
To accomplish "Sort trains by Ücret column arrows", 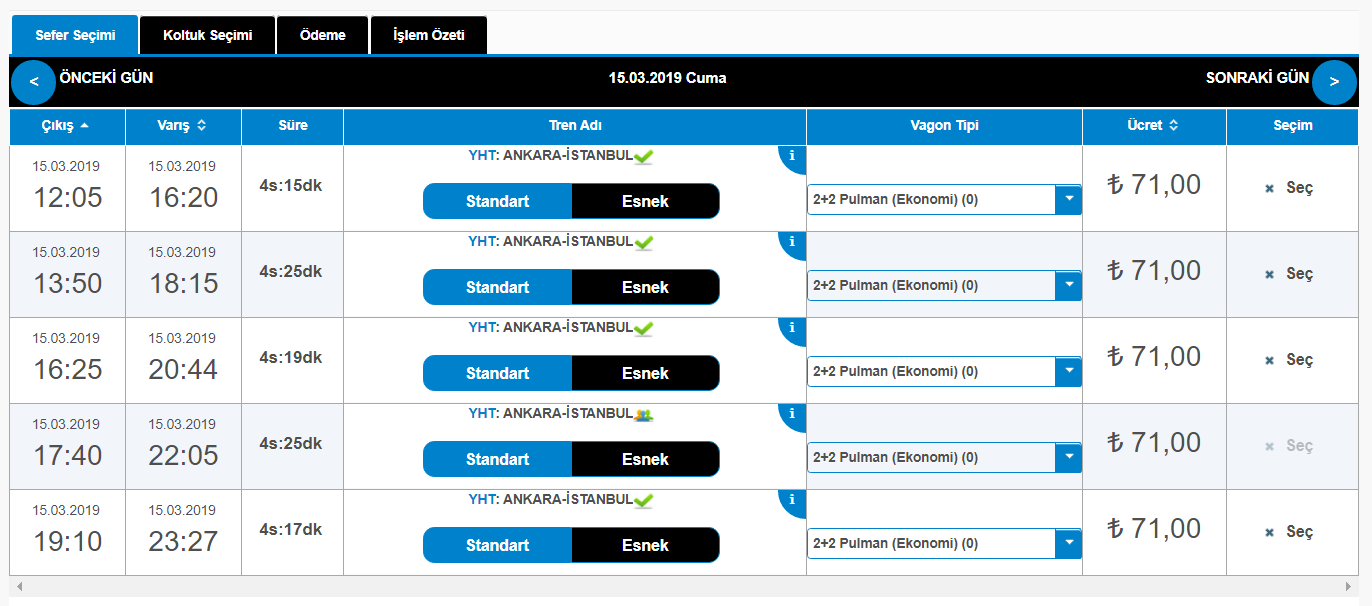I will pyautogui.click(x=1173, y=126).
